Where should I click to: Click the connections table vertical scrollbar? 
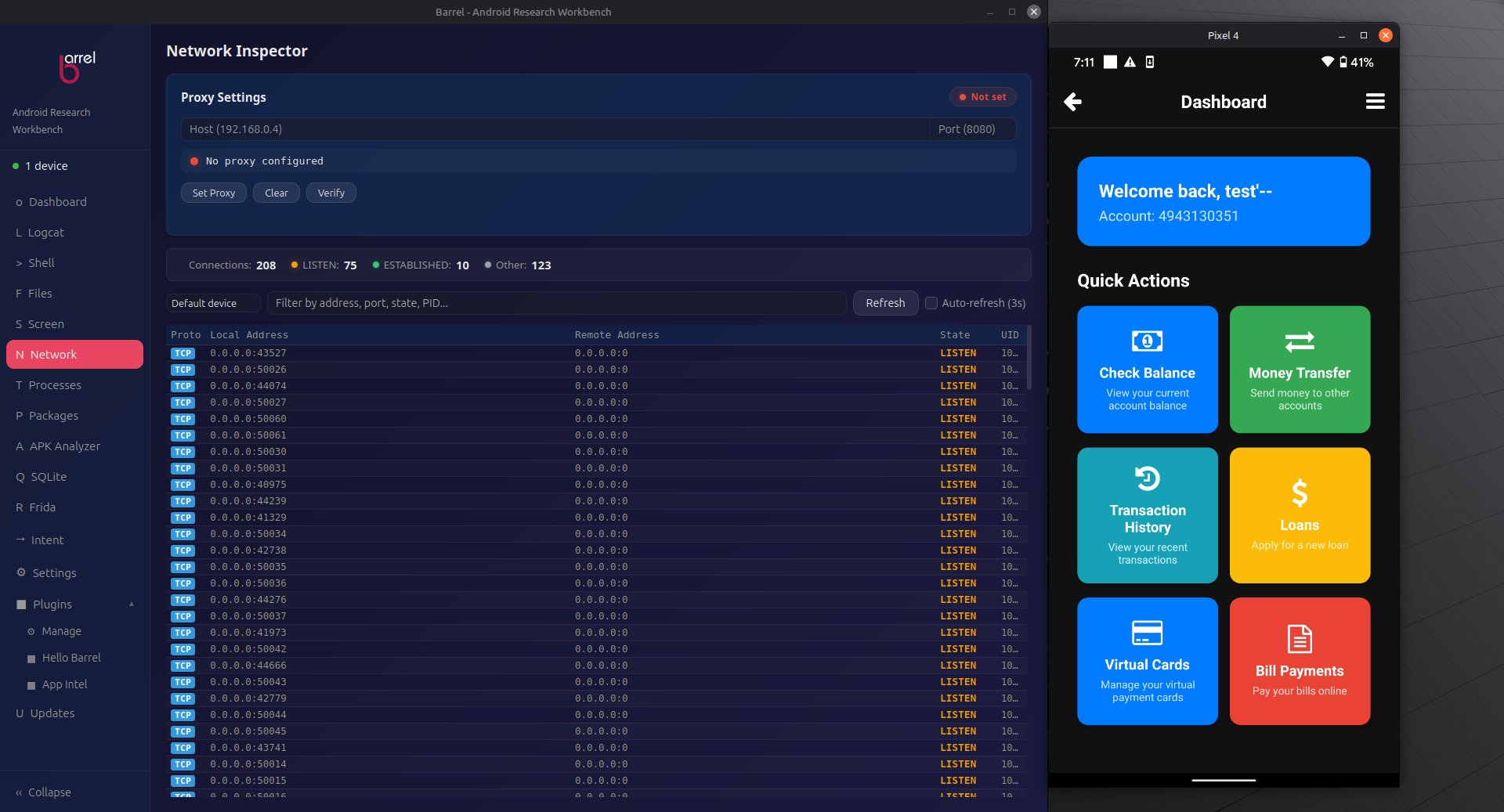[x=1029, y=357]
